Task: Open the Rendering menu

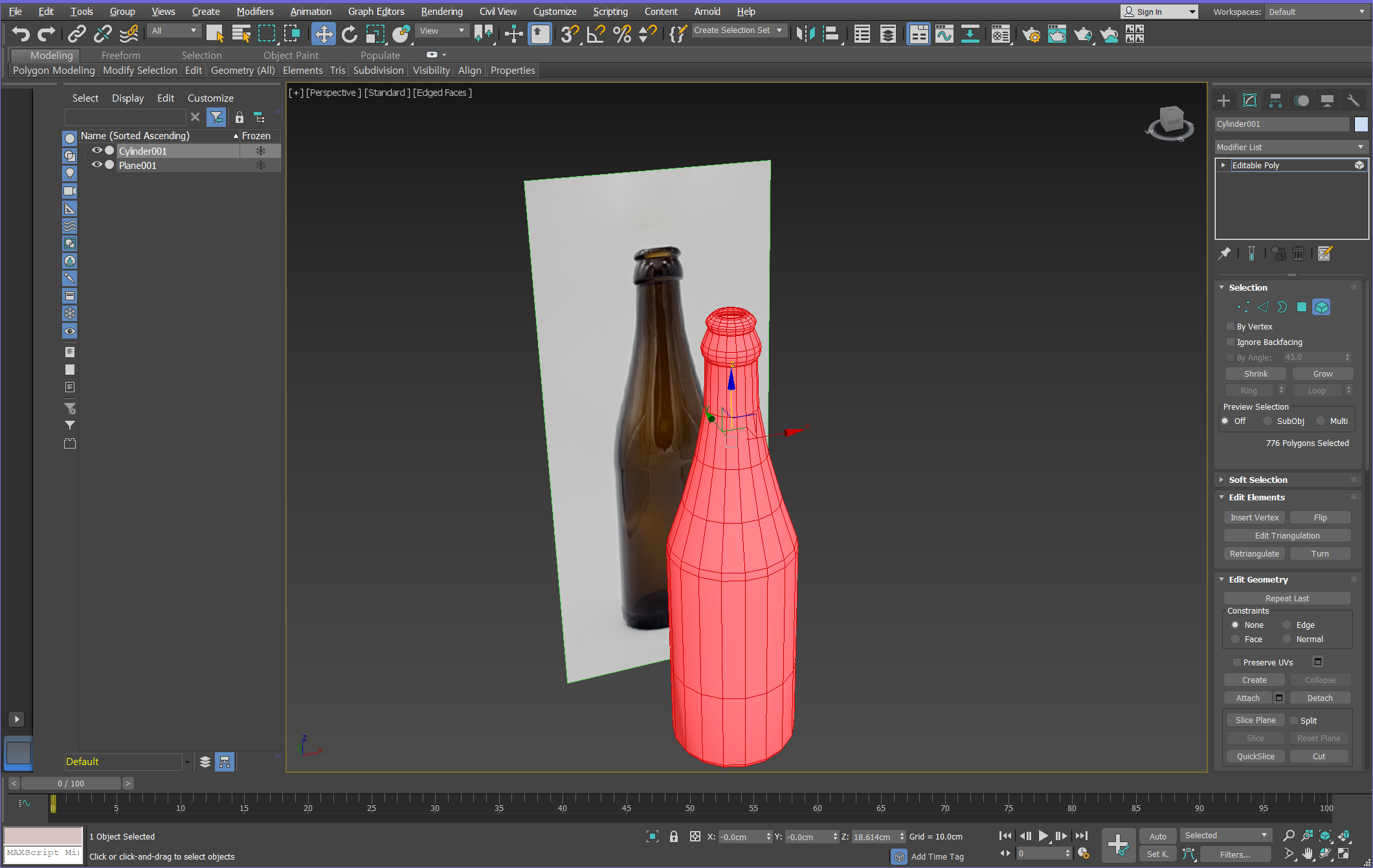Action: (x=441, y=12)
